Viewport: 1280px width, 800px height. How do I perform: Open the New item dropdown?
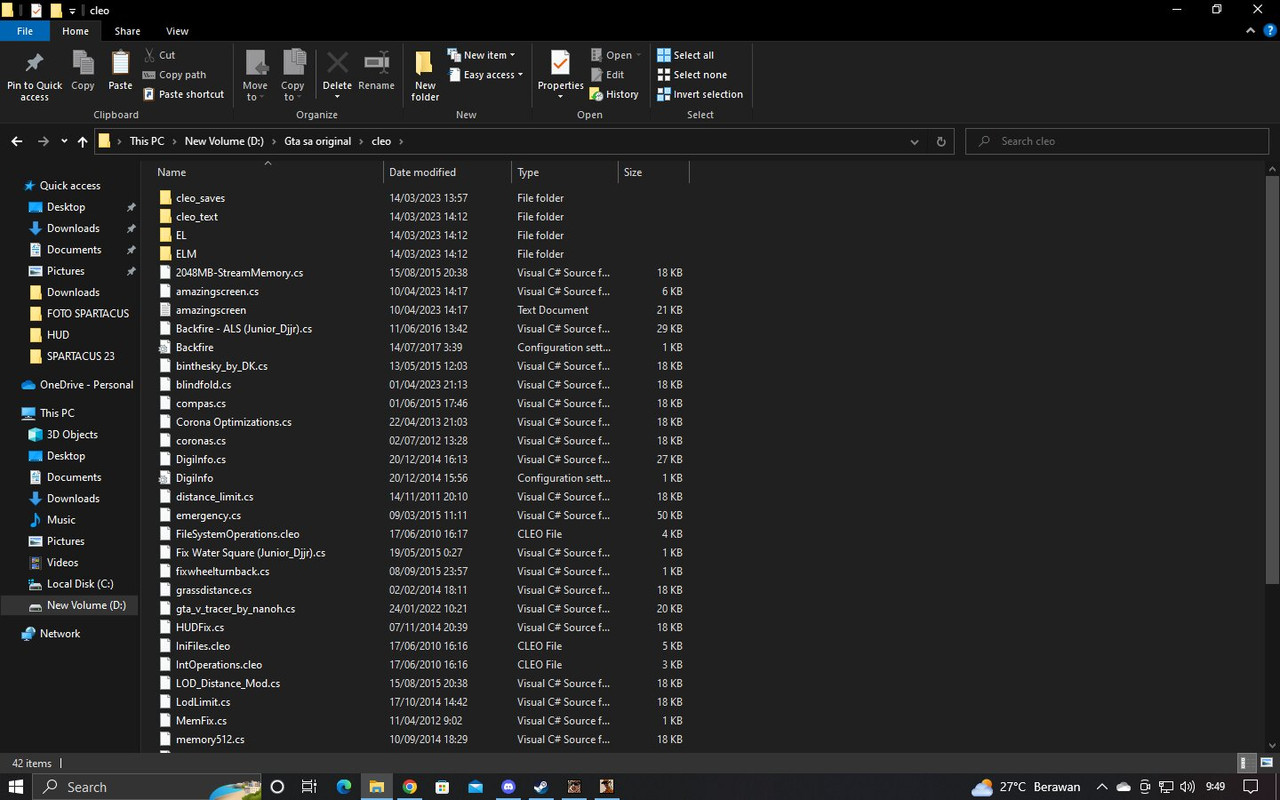pyautogui.click(x=481, y=55)
